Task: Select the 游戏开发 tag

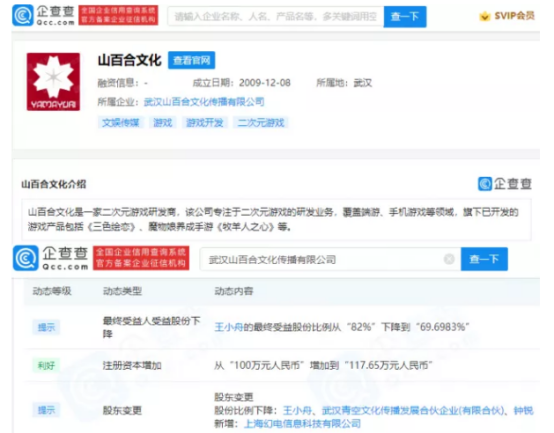Action: (x=205, y=123)
